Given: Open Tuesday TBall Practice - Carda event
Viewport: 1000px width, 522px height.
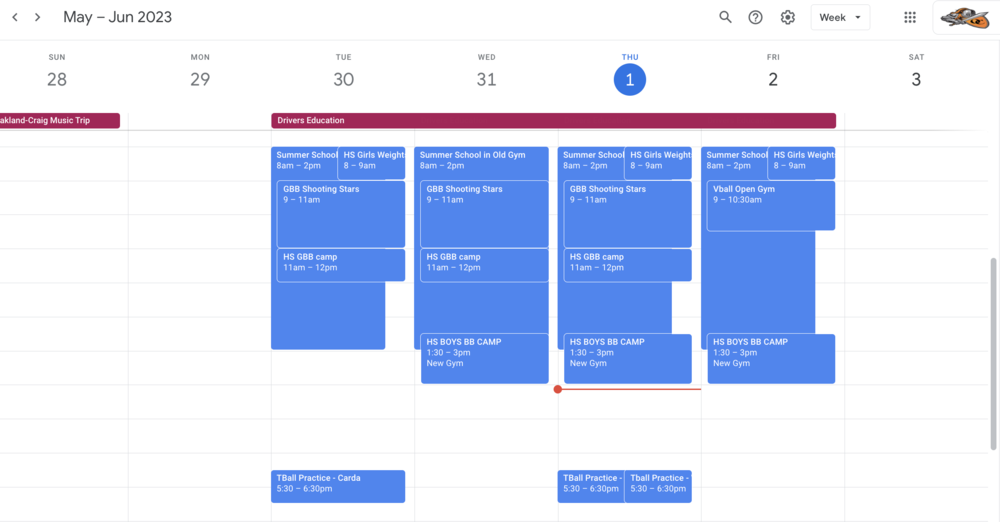Looking at the screenshot, I should (338, 486).
